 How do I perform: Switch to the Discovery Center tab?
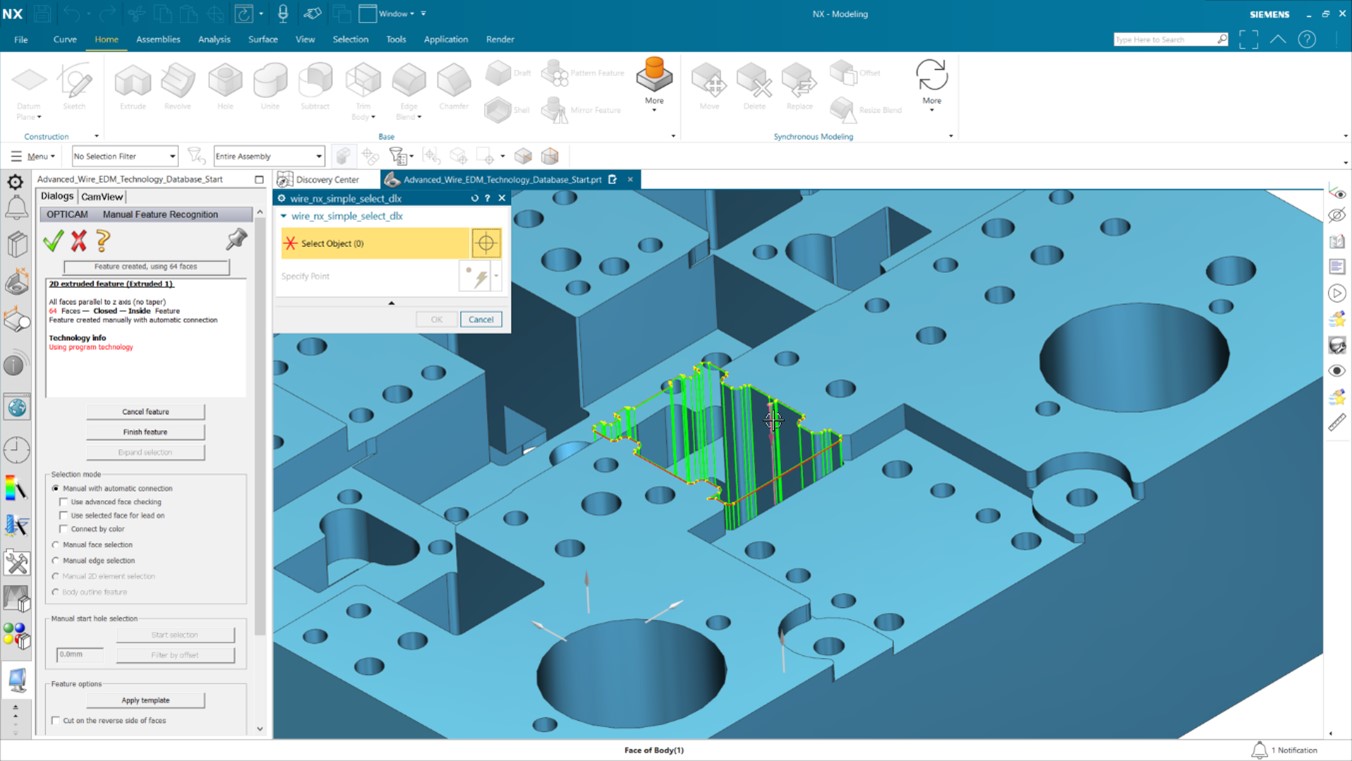point(325,179)
